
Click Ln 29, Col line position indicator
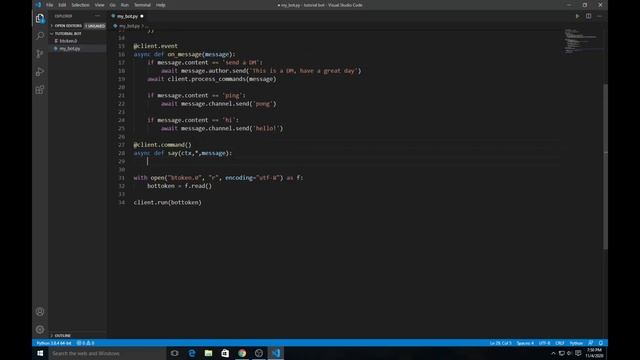[500, 343]
